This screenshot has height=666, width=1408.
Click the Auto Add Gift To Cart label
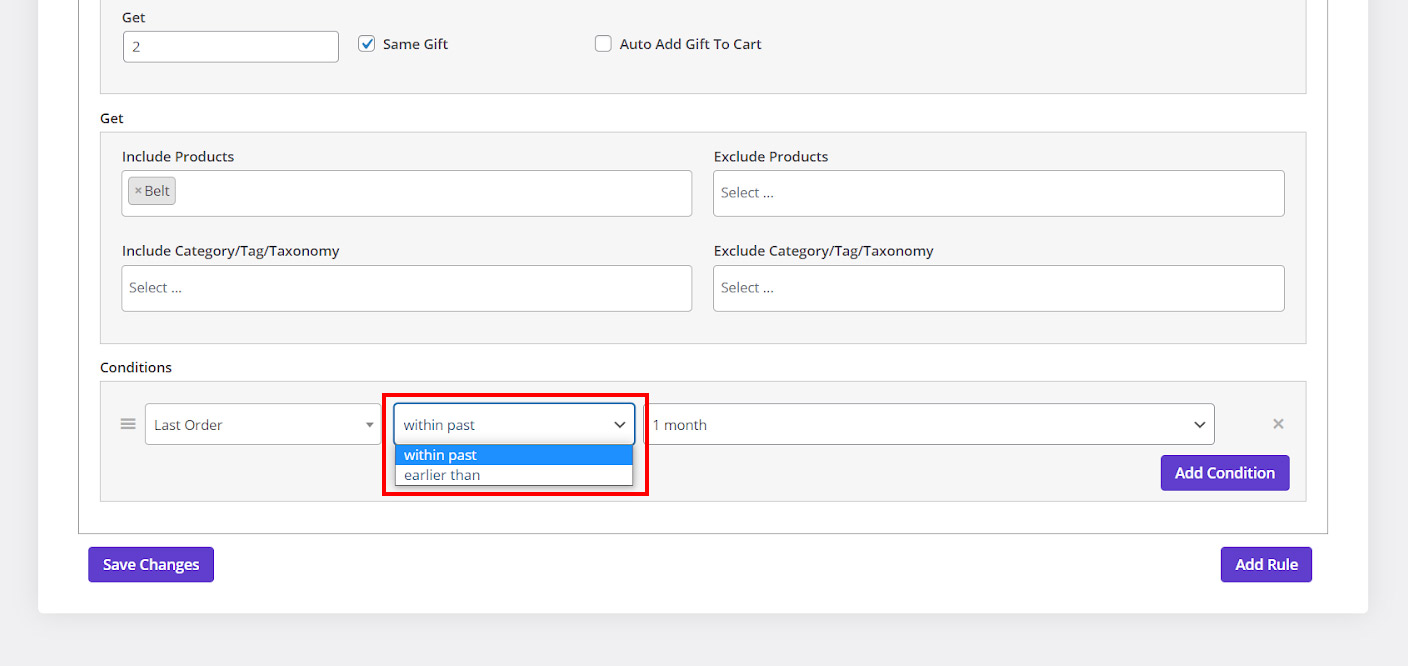coord(690,44)
